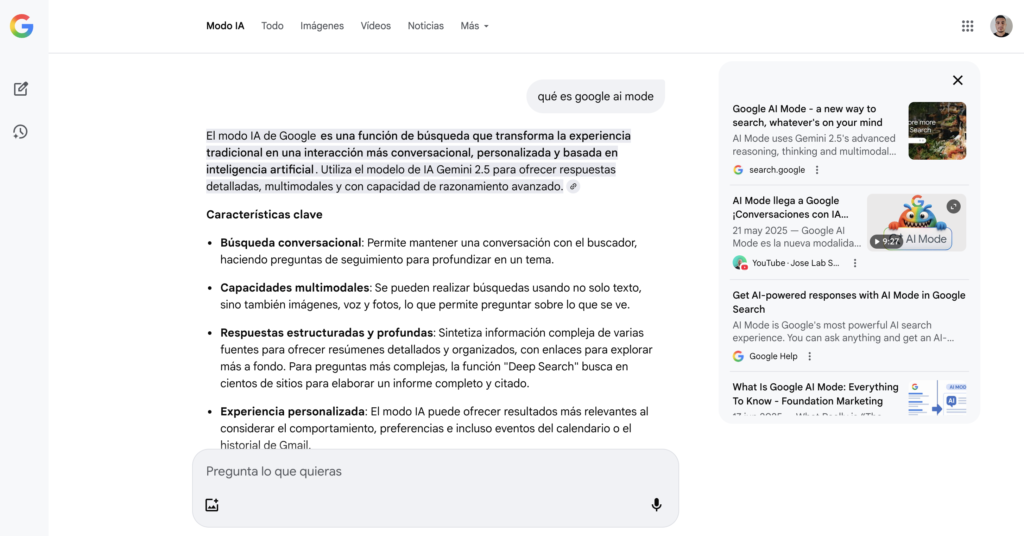Click the Google logo in the sidebar
Image resolution: width=1024 pixels, height=536 pixels.
pyautogui.click(x=22, y=26)
